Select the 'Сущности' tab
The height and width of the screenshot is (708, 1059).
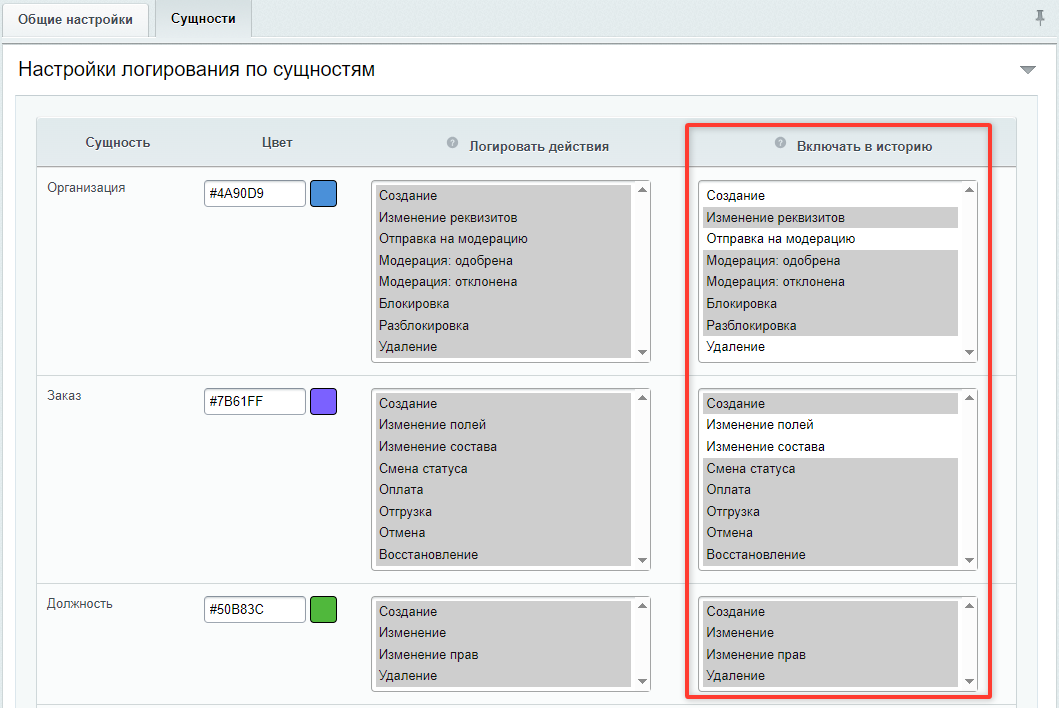tap(203, 19)
